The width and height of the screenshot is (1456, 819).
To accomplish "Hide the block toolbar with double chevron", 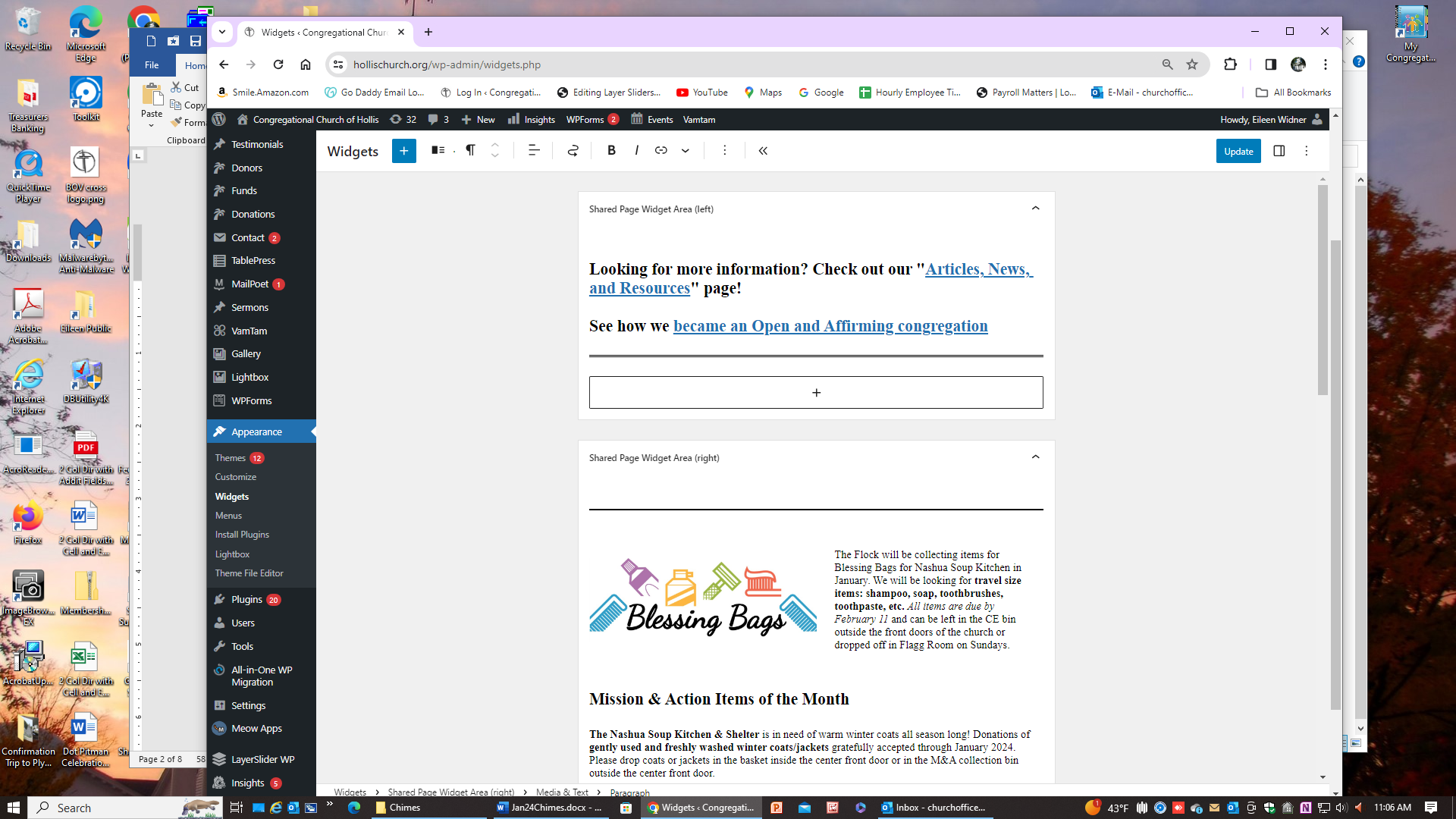I will (763, 151).
